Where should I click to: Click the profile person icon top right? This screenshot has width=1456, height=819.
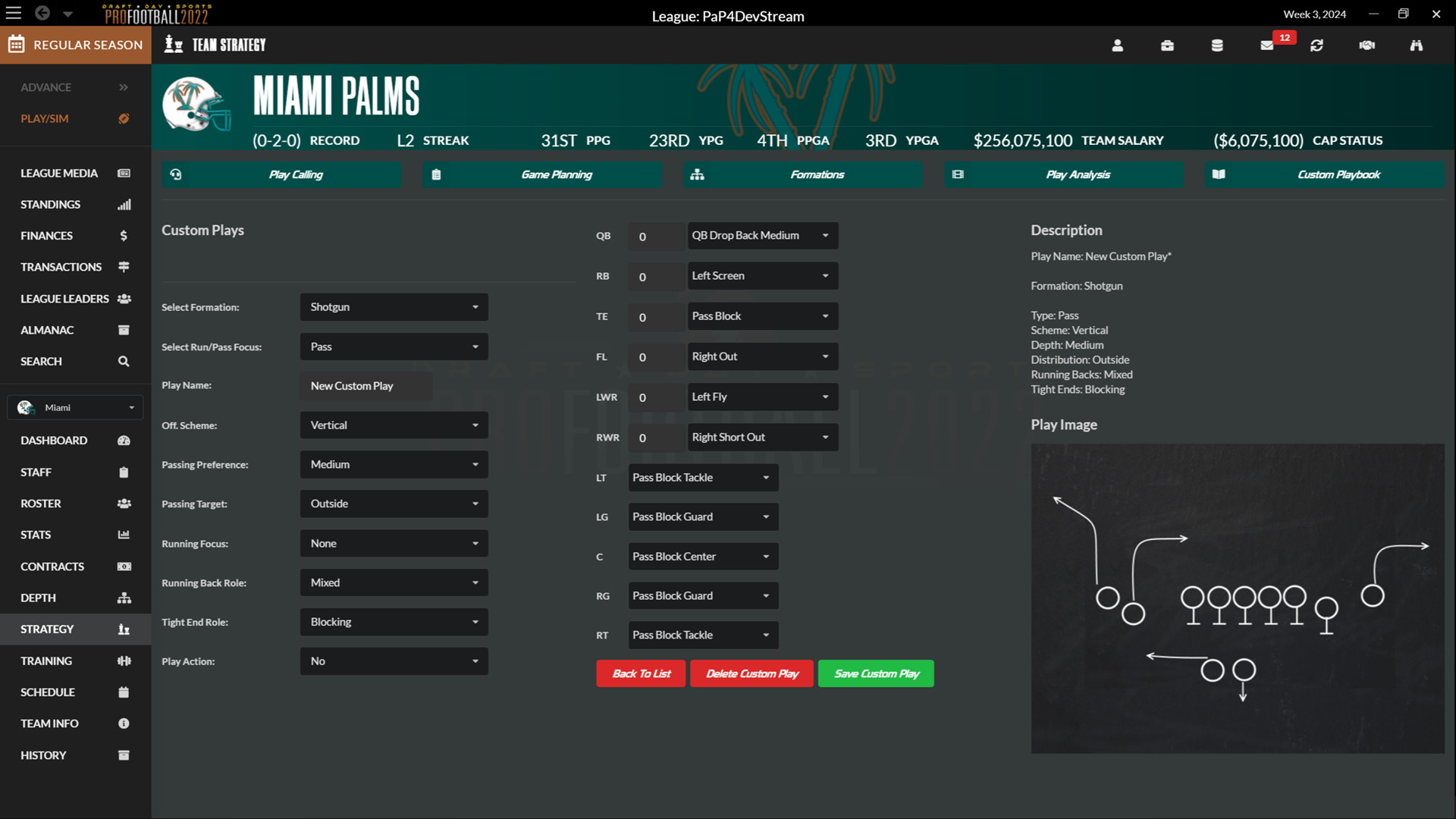click(x=1117, y=45)
